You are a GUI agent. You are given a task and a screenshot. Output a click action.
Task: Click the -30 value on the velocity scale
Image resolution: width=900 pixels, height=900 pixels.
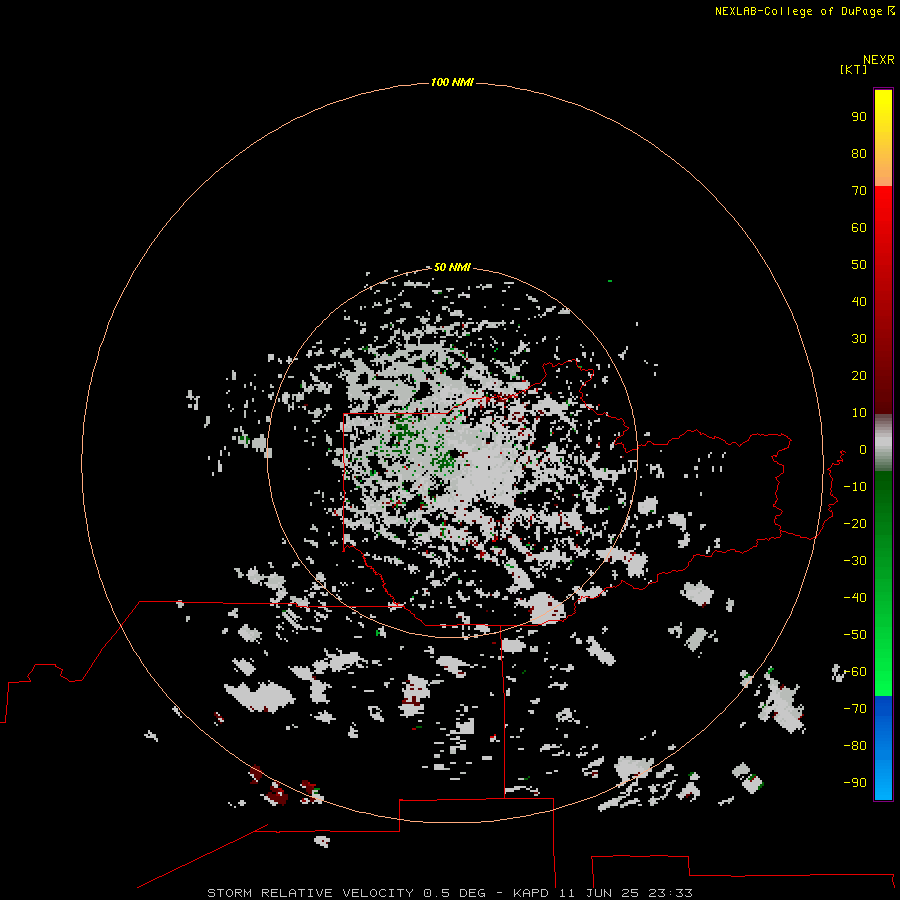(x=855, y=561)
